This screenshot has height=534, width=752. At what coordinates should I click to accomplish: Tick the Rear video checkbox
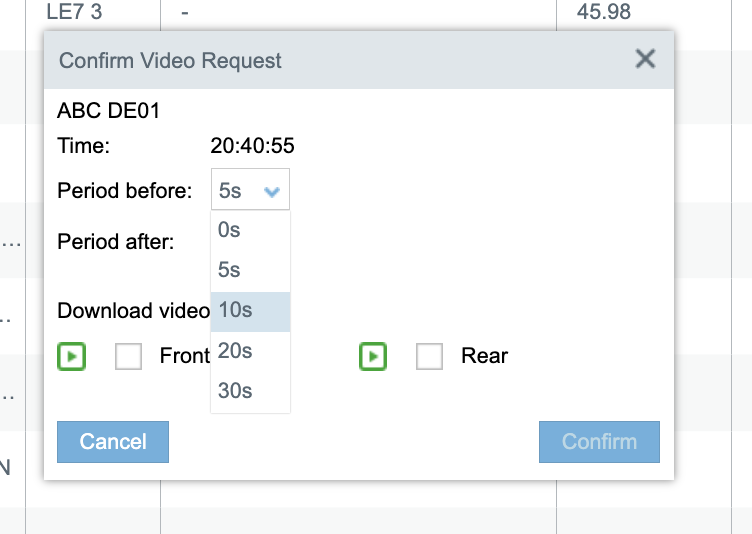pos(429,356)
